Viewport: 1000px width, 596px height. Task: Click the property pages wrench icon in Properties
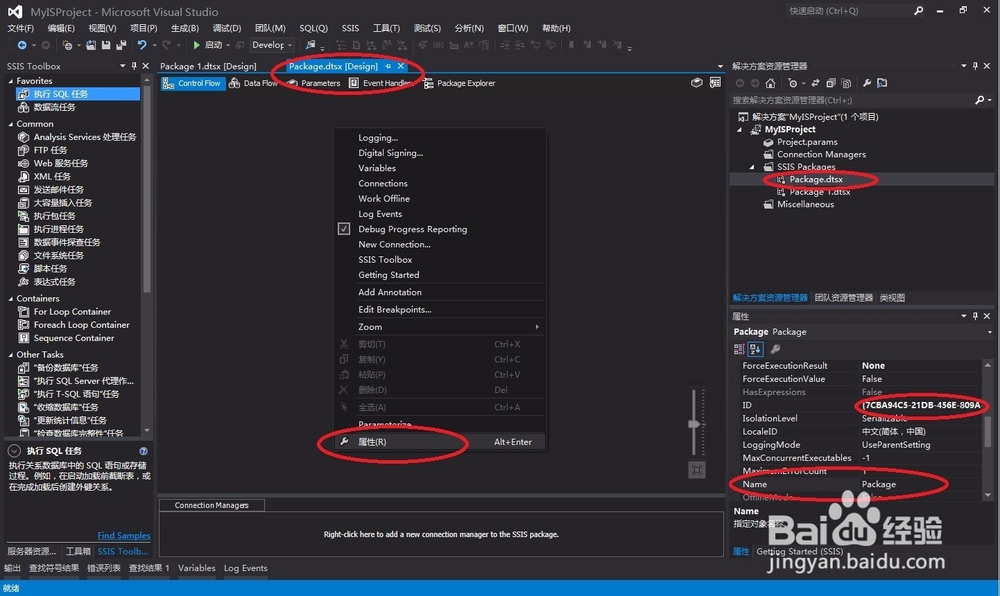click(x=776, y=349)
